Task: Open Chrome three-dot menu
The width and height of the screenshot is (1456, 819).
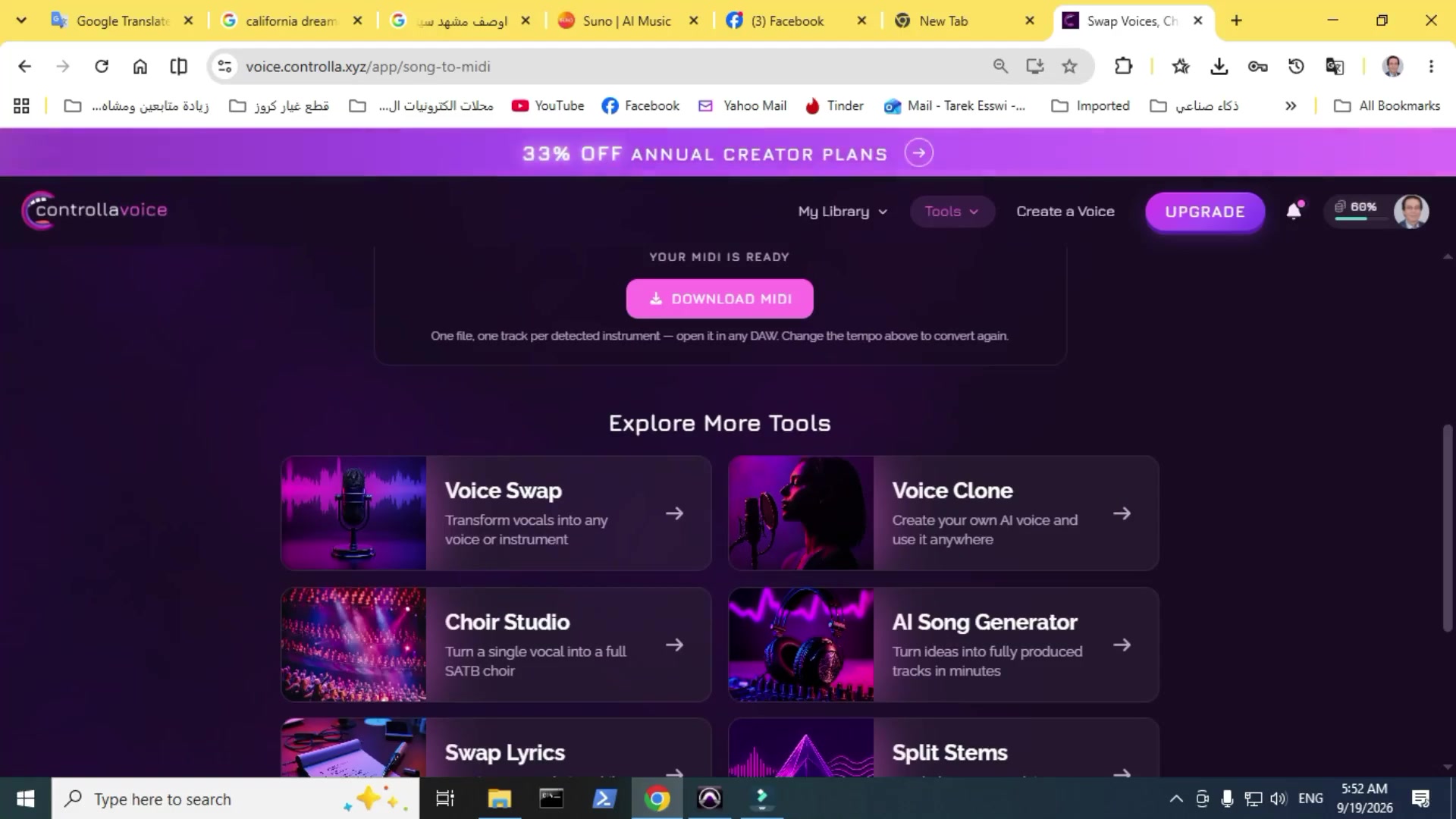Action: 1431,66
